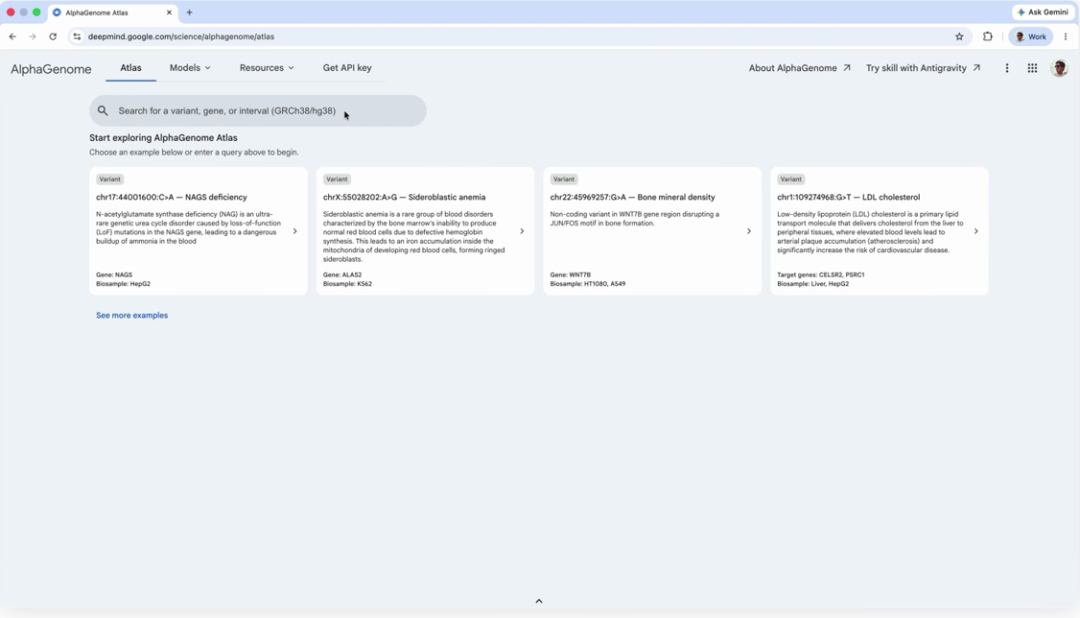Reload the page with the refresh icon
This screenshot has height=618, width=1080.
tap(52, 37)
